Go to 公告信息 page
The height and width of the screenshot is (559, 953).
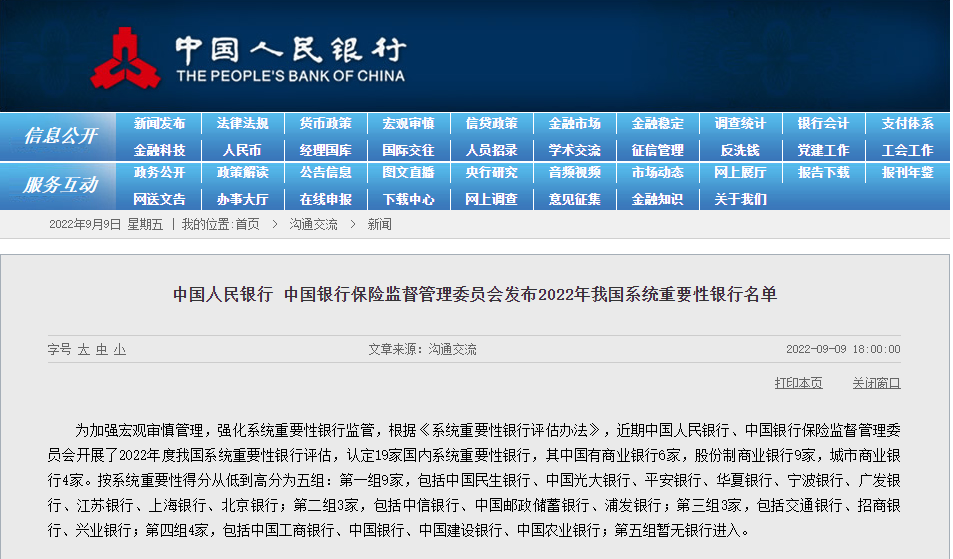325,173
